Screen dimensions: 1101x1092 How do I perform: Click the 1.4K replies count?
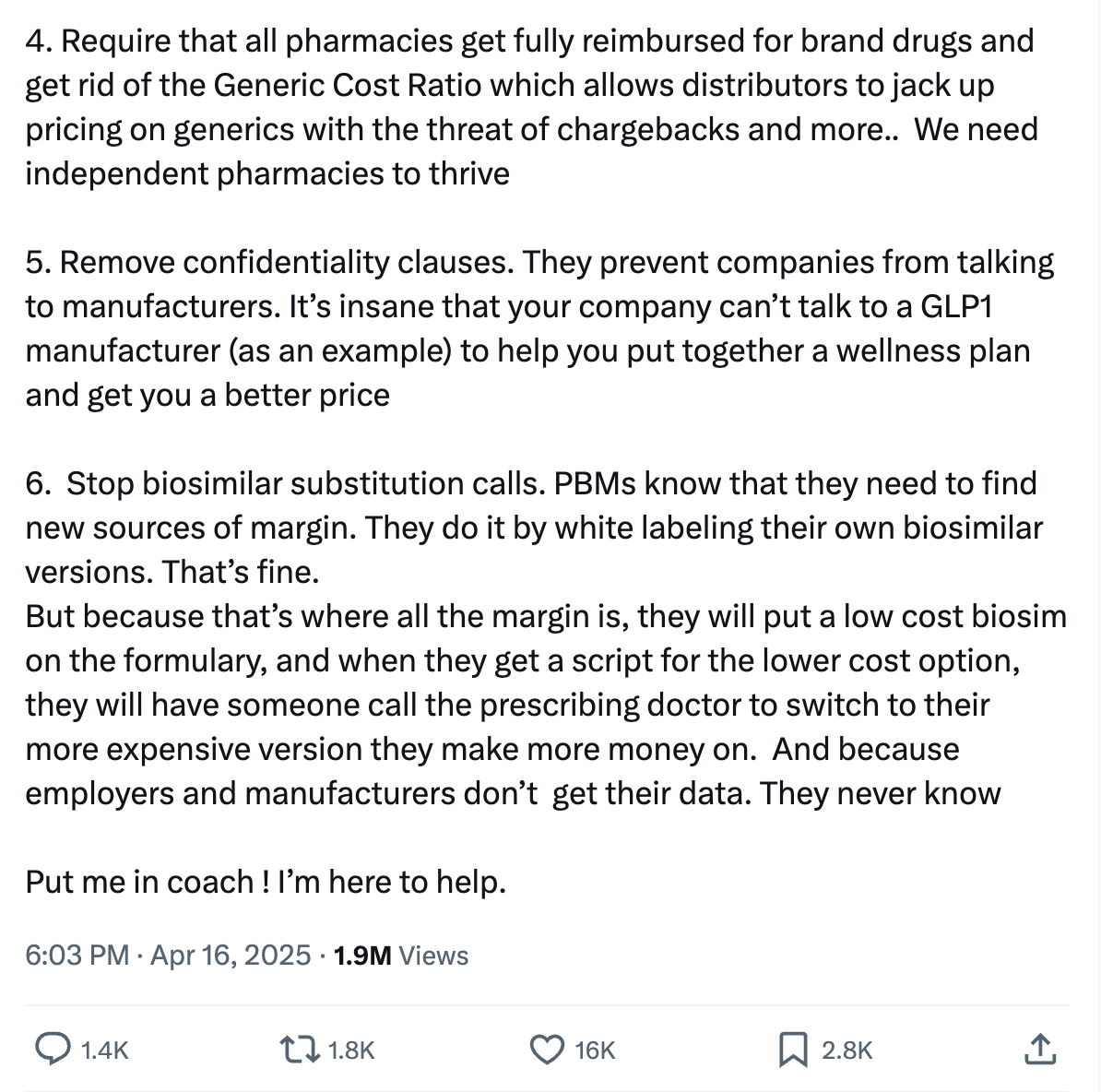coord(104,1050)
